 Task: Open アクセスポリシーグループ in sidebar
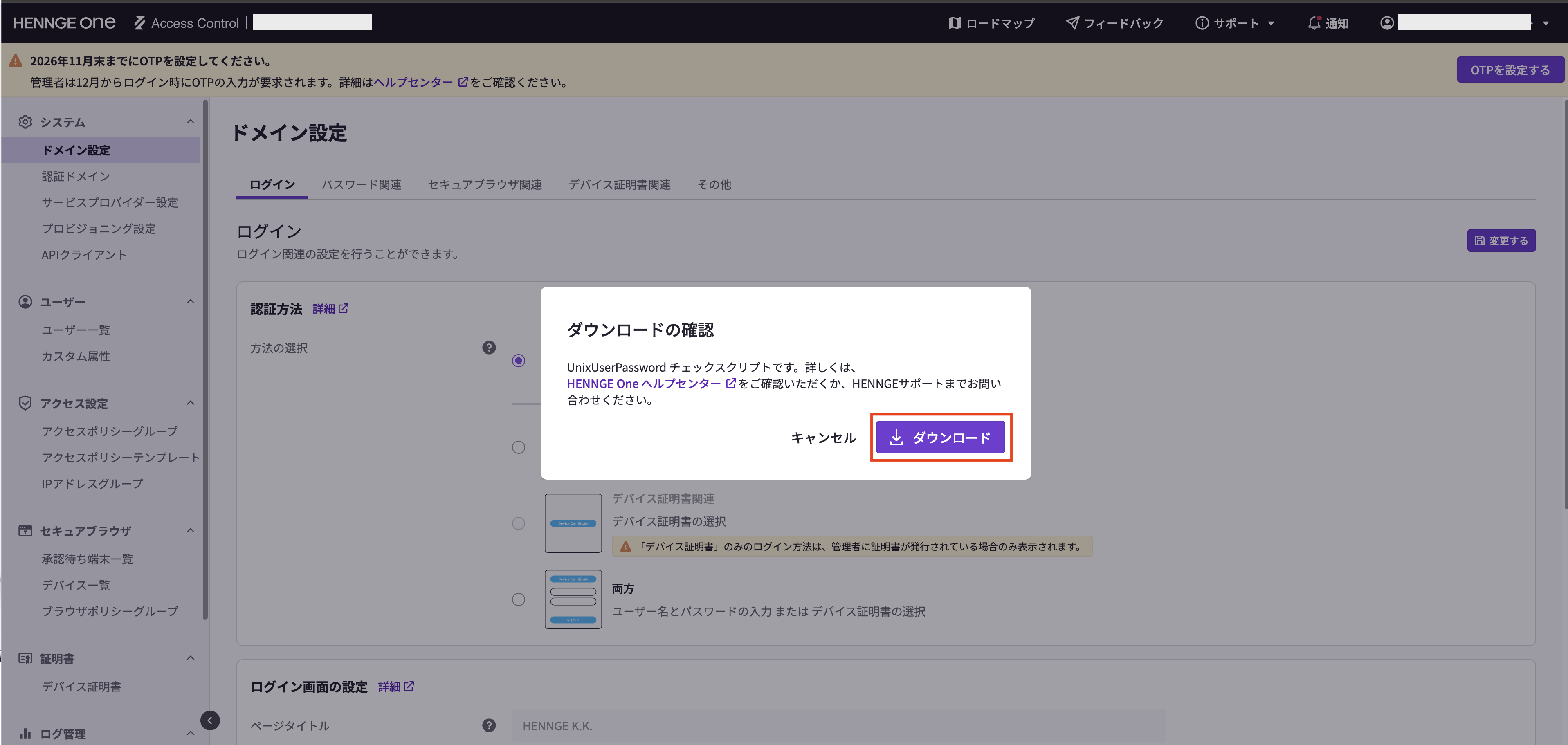click(x=110, y=431)
